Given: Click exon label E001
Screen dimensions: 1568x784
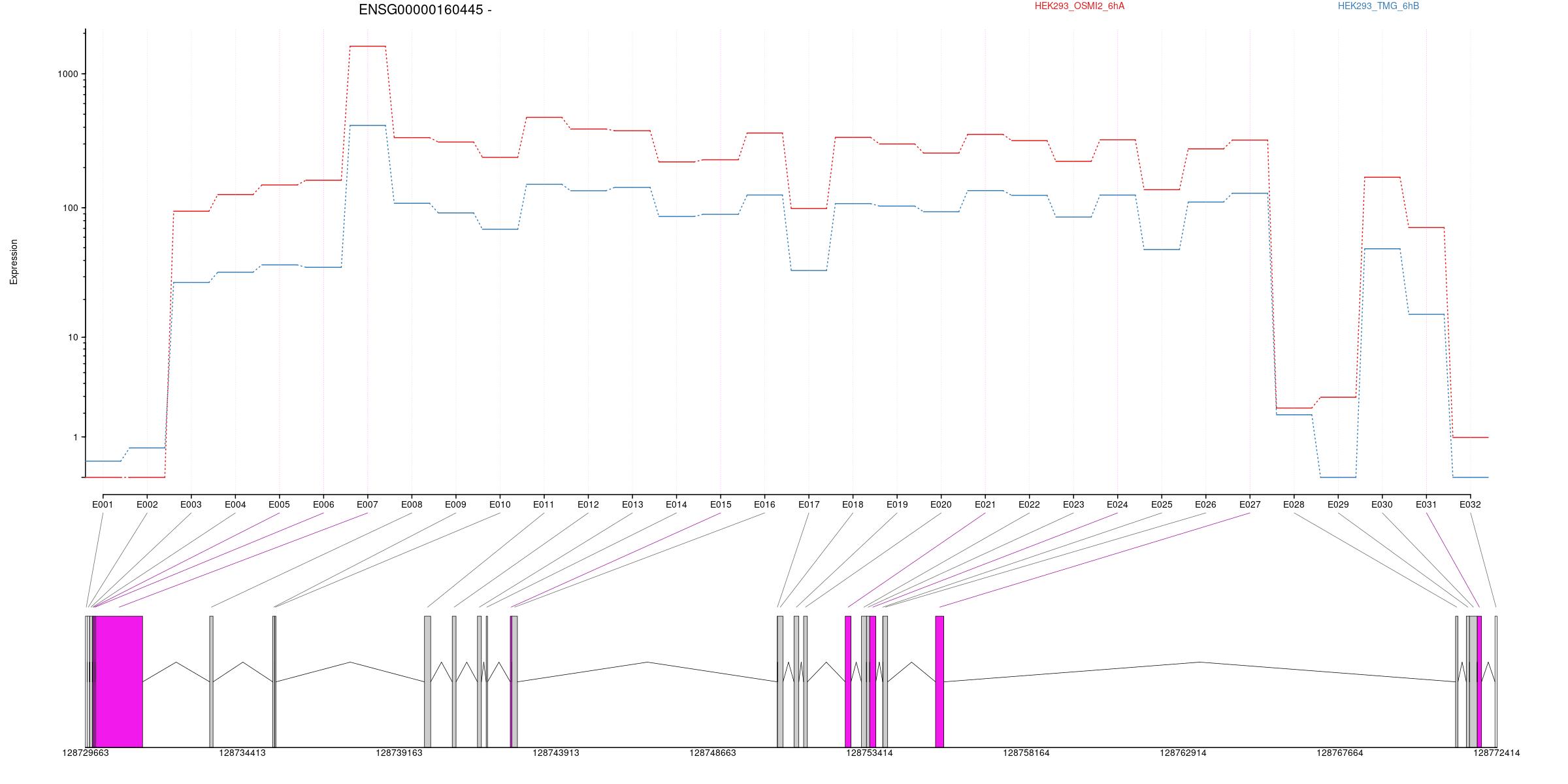Looking at the screenshot, I should 103,504.
